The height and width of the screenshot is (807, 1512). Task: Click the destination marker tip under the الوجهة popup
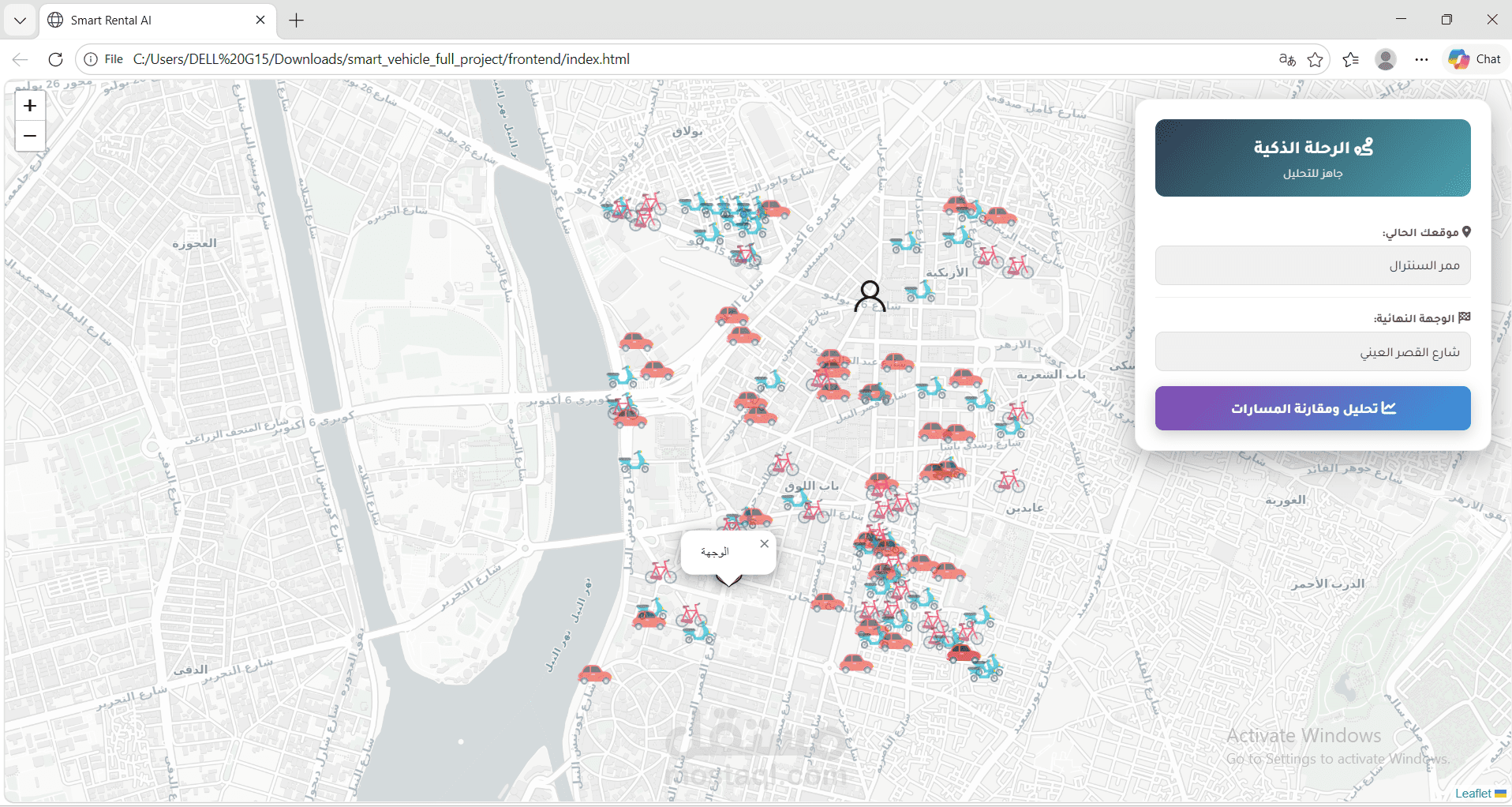[x=728, y=581]
